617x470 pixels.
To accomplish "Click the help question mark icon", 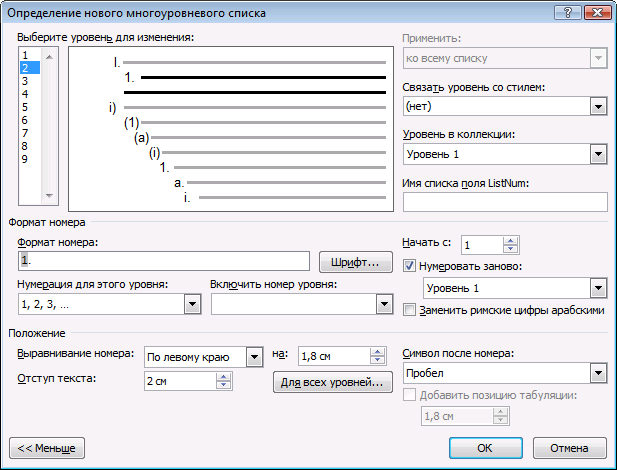I will point(567,13).
